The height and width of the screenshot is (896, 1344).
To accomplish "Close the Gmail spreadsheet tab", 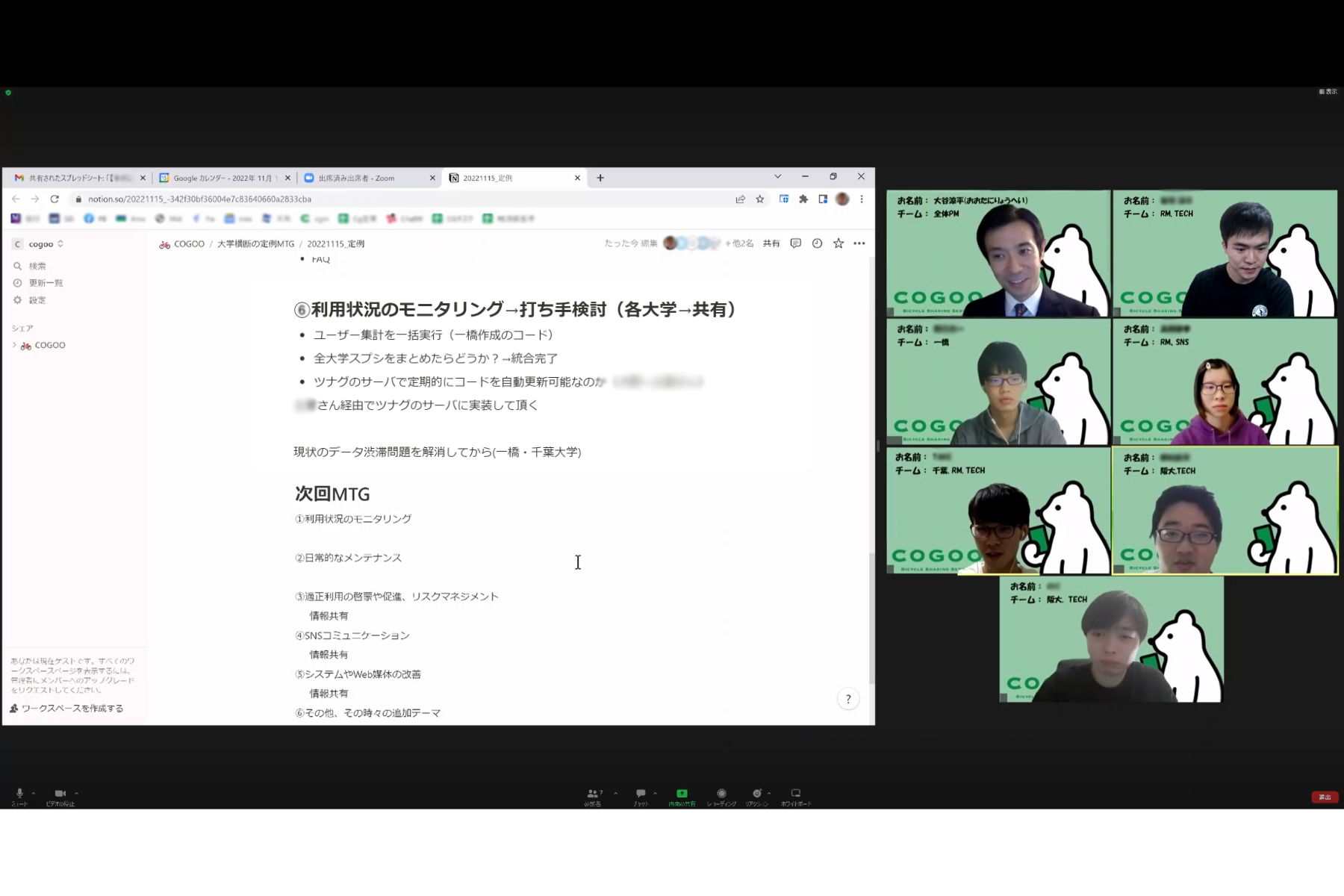I will pyautogui.click(x=143, y=178).
